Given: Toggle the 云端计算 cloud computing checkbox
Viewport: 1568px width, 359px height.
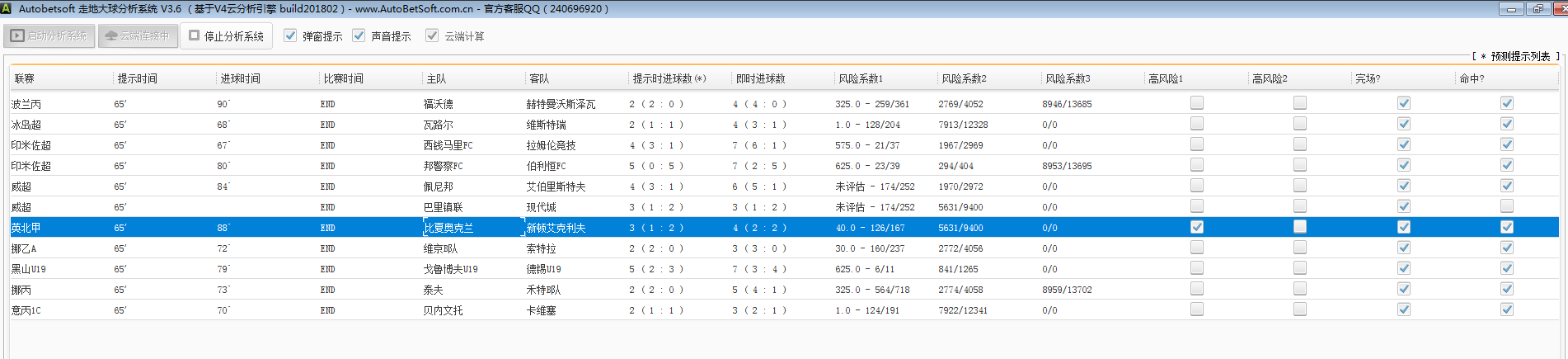Looking at the screenshot, I should pyautogui.click(x=432, y=35).
